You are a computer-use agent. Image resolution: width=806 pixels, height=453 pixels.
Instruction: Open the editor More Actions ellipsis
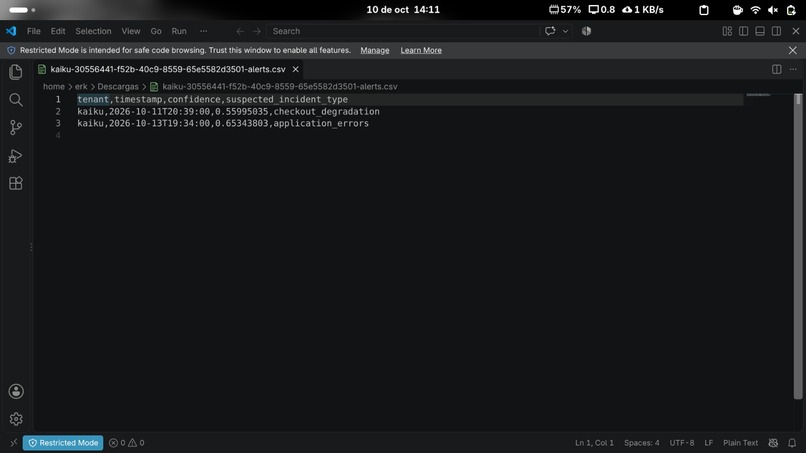click(x=793, y=69)
